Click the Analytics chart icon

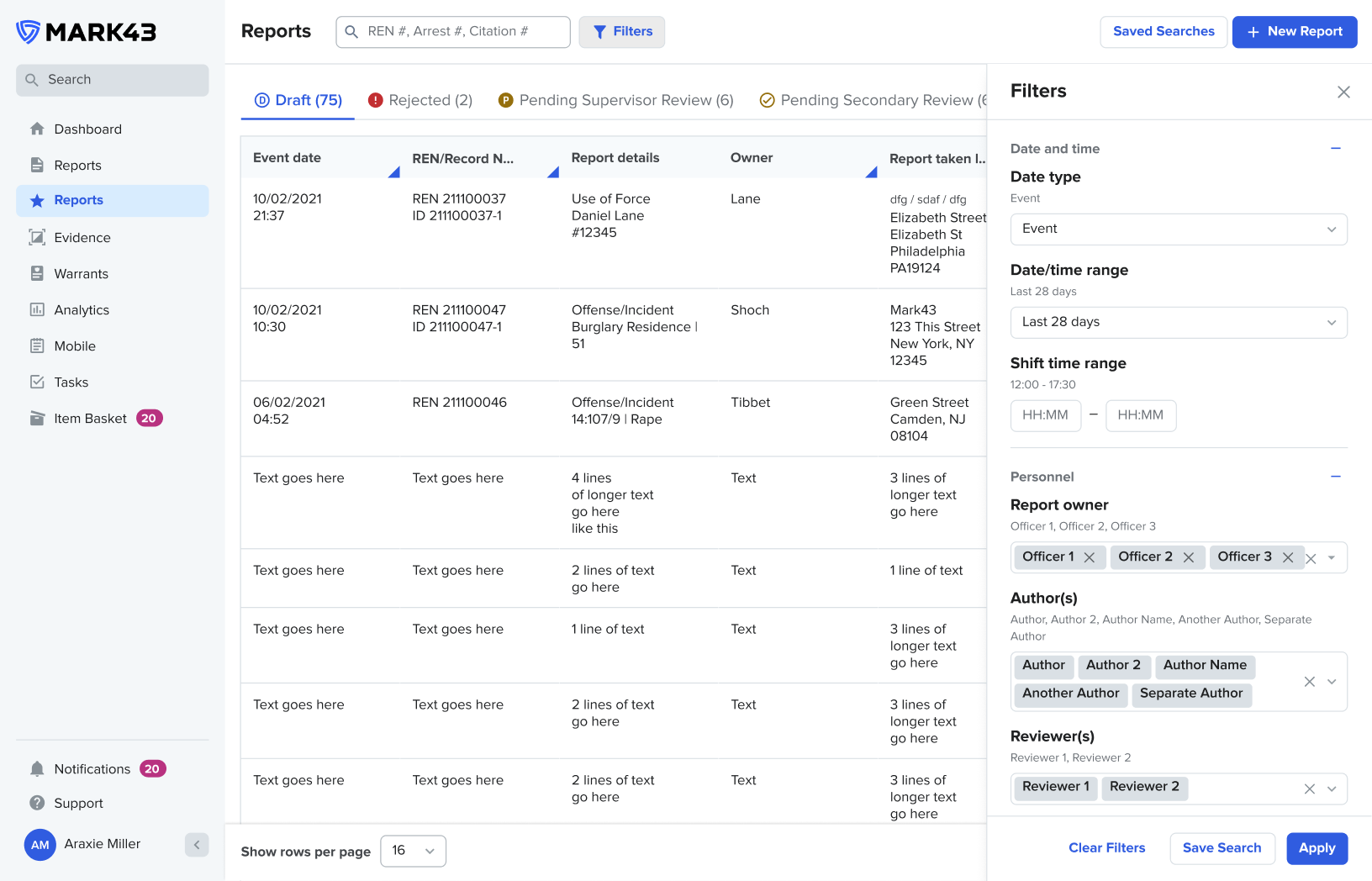point(37,310)
